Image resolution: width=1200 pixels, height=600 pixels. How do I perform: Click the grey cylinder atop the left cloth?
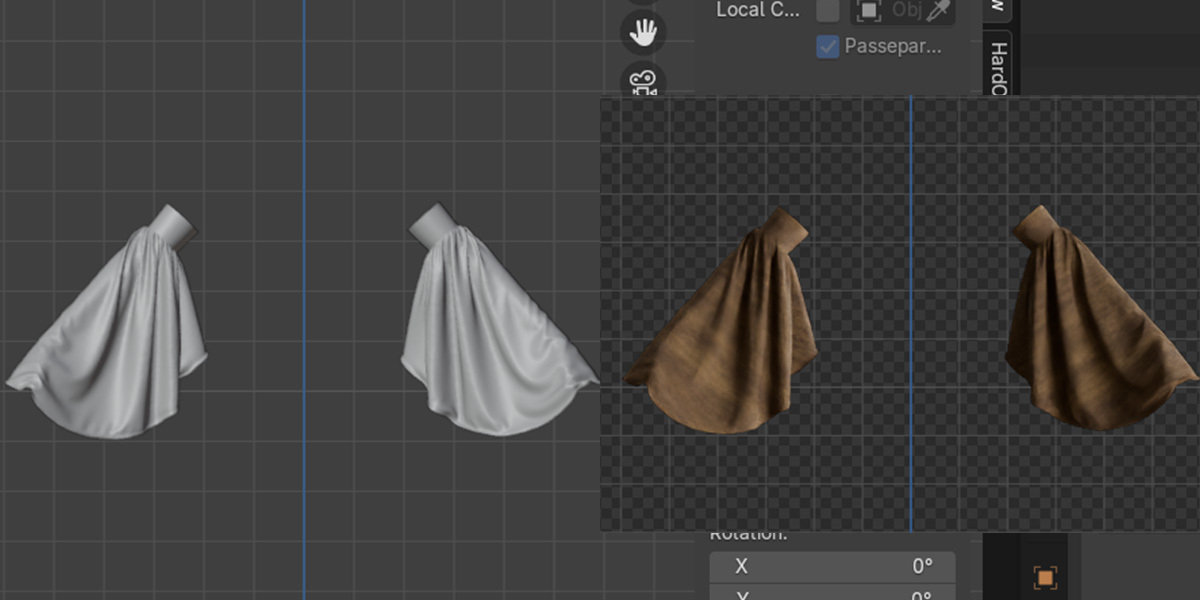pyautogui.click(x=176, y=224)
